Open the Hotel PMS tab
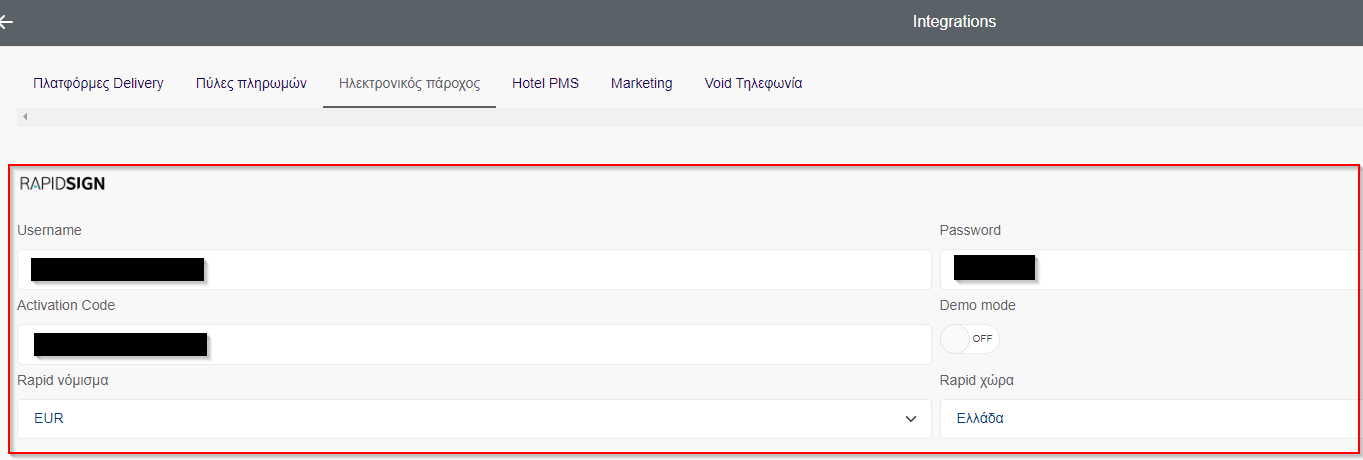This screenshot has width=1363, height=460. pos(545,83)
